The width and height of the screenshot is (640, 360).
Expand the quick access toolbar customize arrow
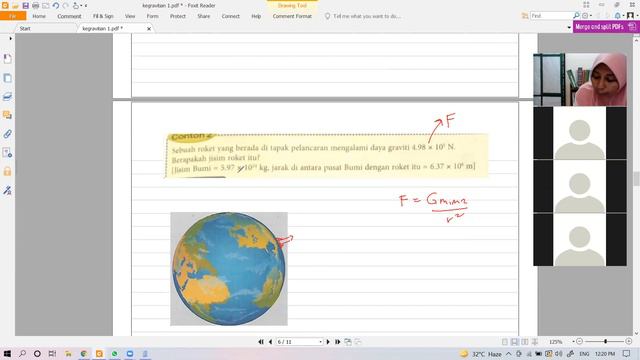point(86,6)
